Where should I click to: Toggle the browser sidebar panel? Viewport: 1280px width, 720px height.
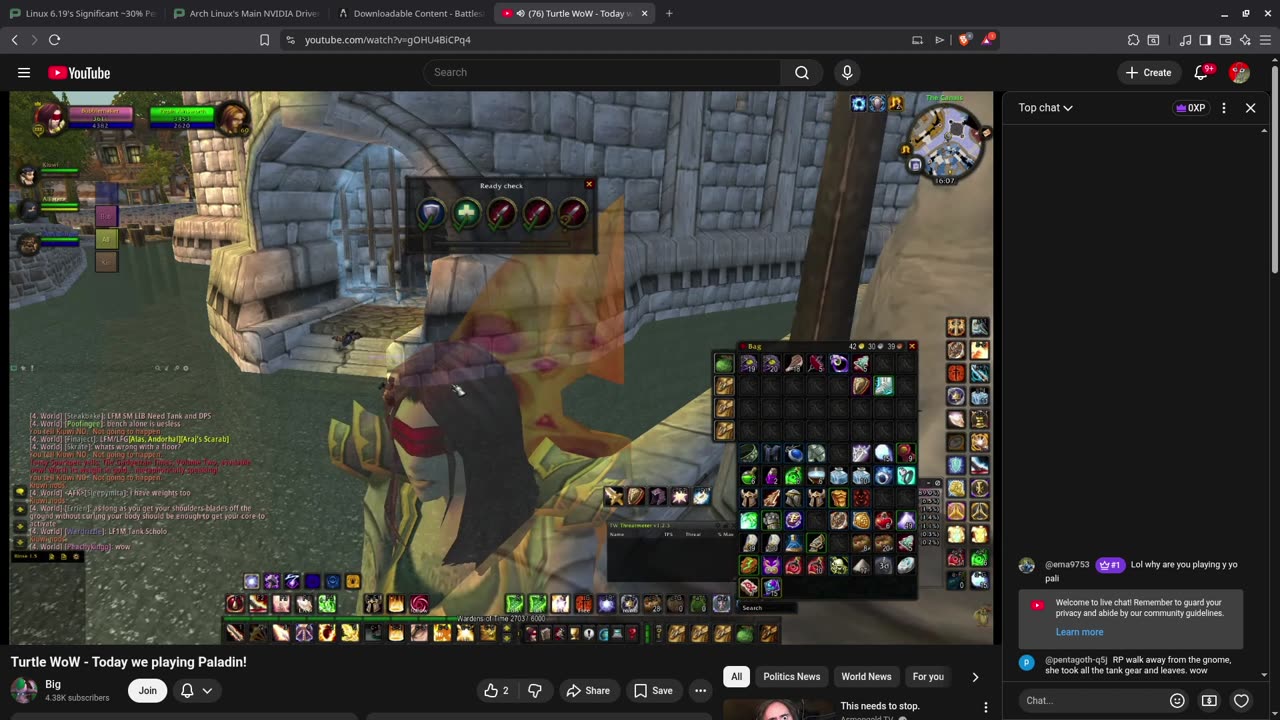coord(1205,40)
